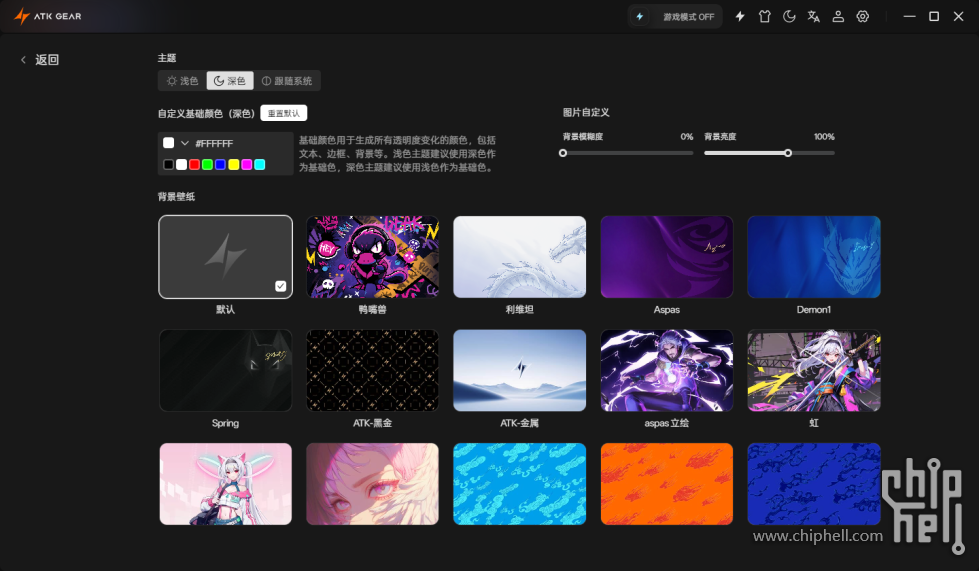The image size is (979, 571).
Task: Select the 浅色 light theme
Action: pyautogui.click(x=182, y=81)
